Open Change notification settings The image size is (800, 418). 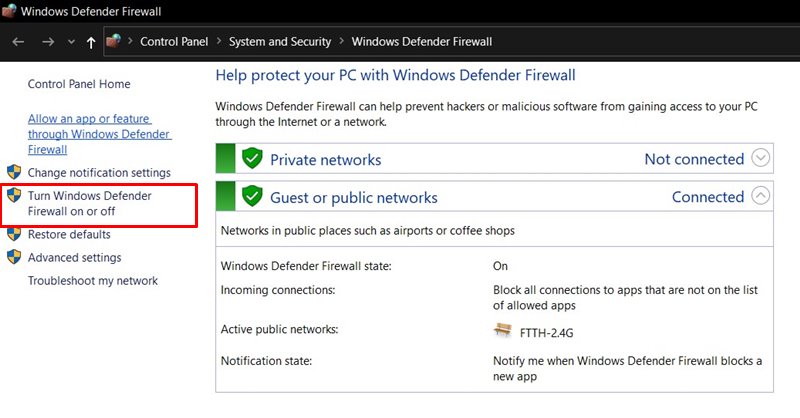click(x=99, y=173)
